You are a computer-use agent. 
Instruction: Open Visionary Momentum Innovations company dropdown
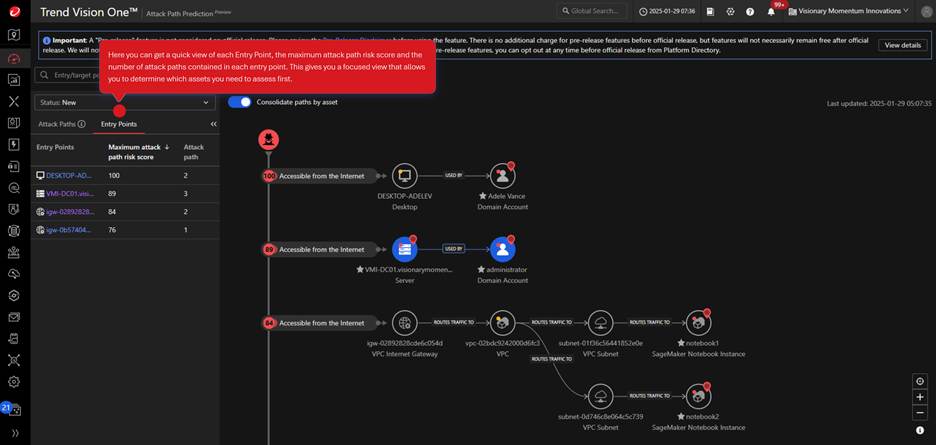[848, 11]
